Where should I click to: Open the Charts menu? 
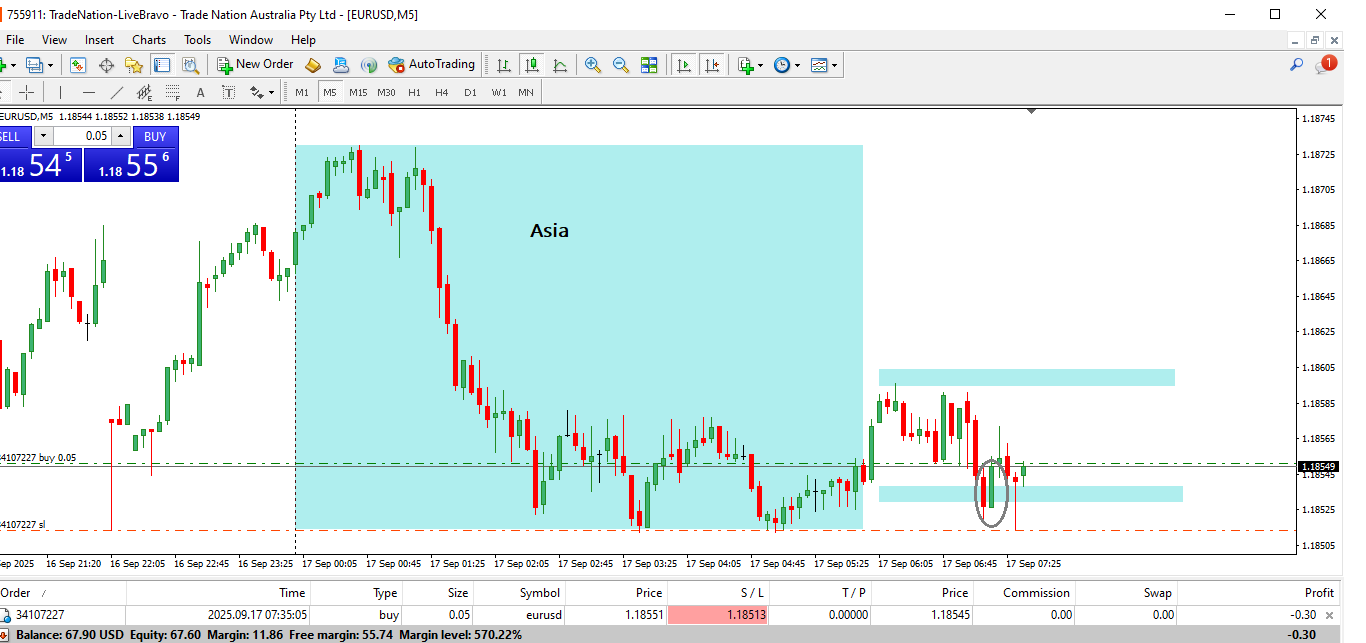149,40
